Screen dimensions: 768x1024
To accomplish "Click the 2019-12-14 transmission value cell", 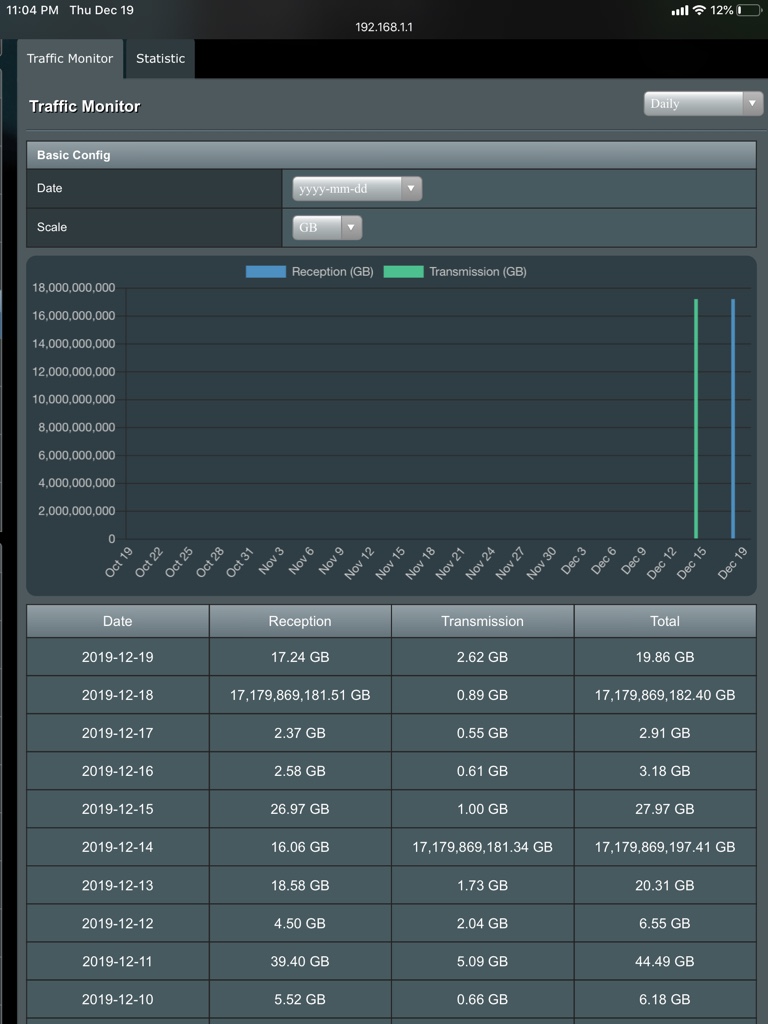I will pos(483,847).
